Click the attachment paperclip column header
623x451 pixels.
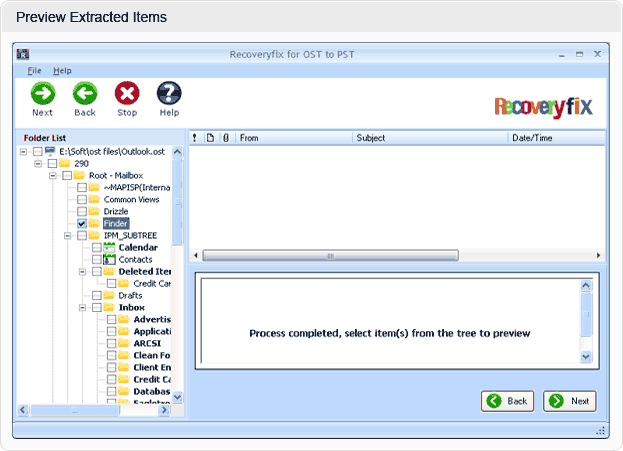point(226,138)
